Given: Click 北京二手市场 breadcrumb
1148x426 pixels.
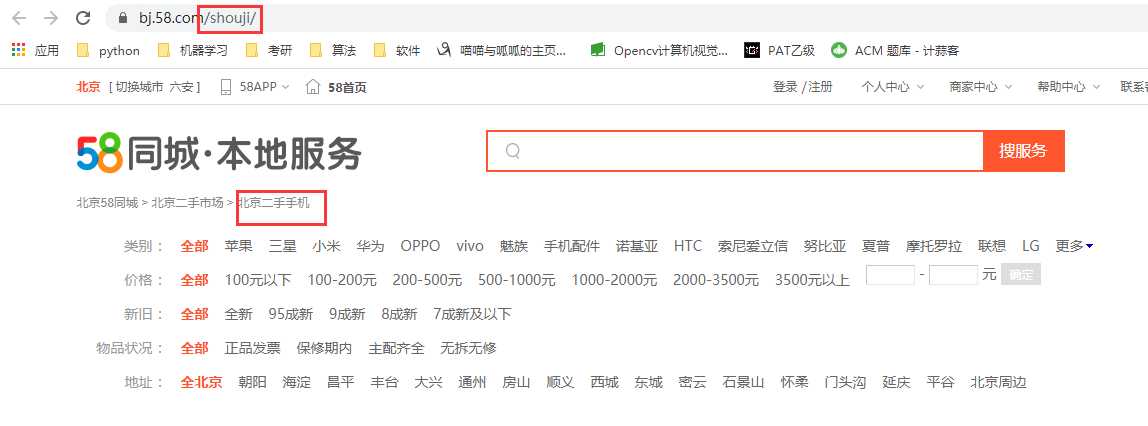Looking at the screenshot, I should [187, 203].
